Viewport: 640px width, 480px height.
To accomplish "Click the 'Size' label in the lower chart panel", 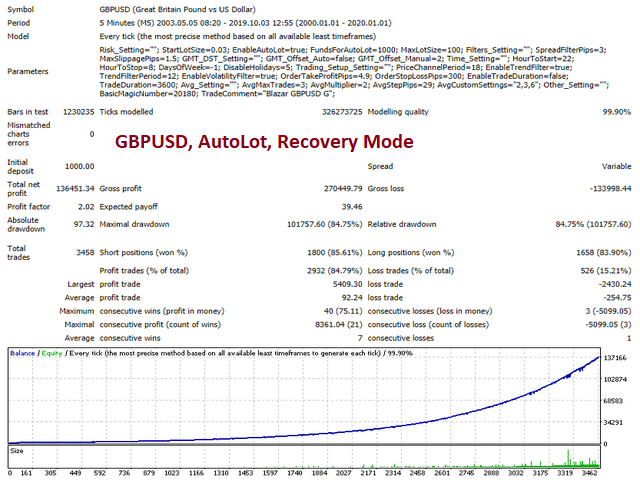I will pyautogui.click(x=19, y=451).
